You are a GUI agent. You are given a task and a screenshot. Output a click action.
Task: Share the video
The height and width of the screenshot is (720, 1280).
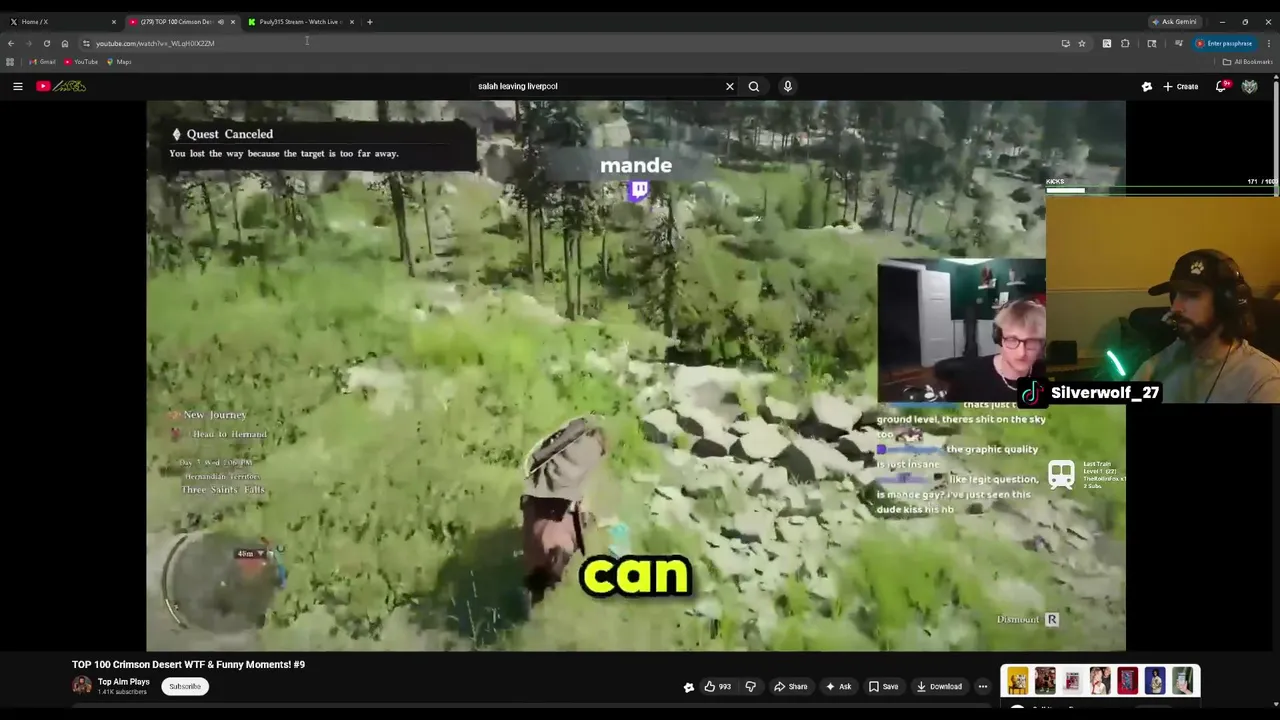791,686
